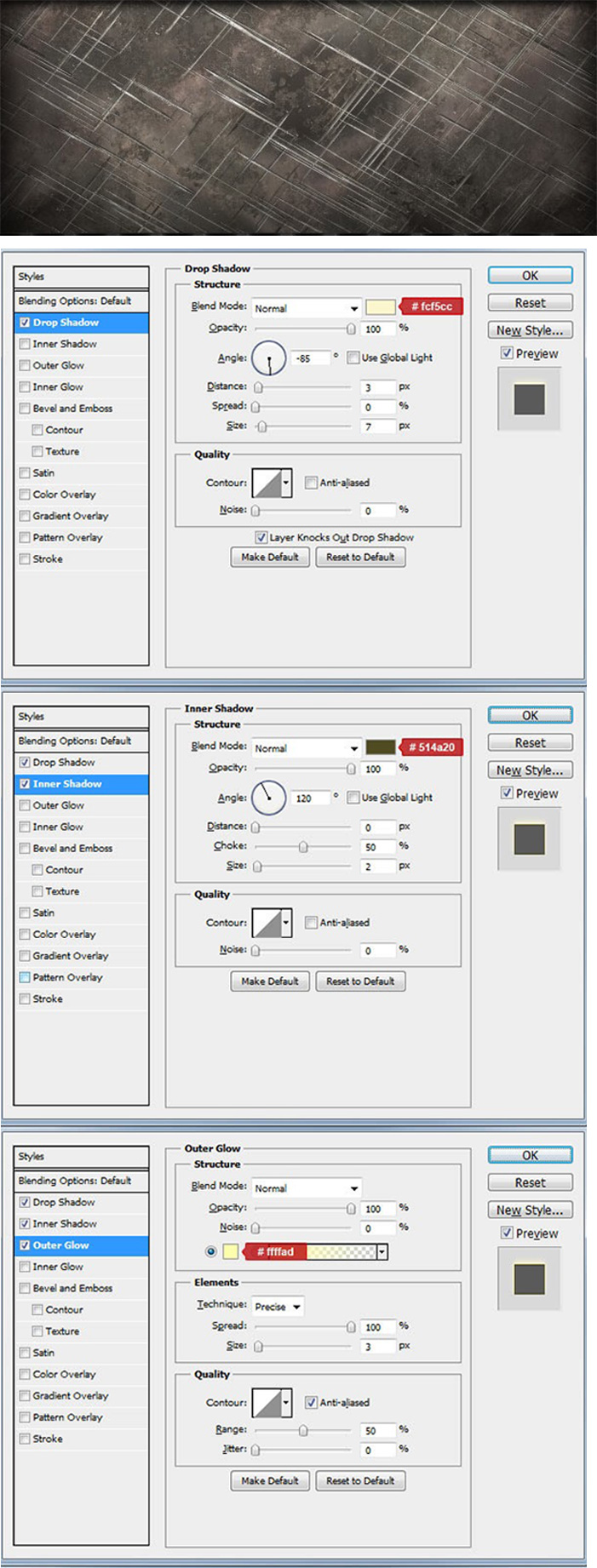Click New Style button in Drop Shadow dialog

(530, 330)
